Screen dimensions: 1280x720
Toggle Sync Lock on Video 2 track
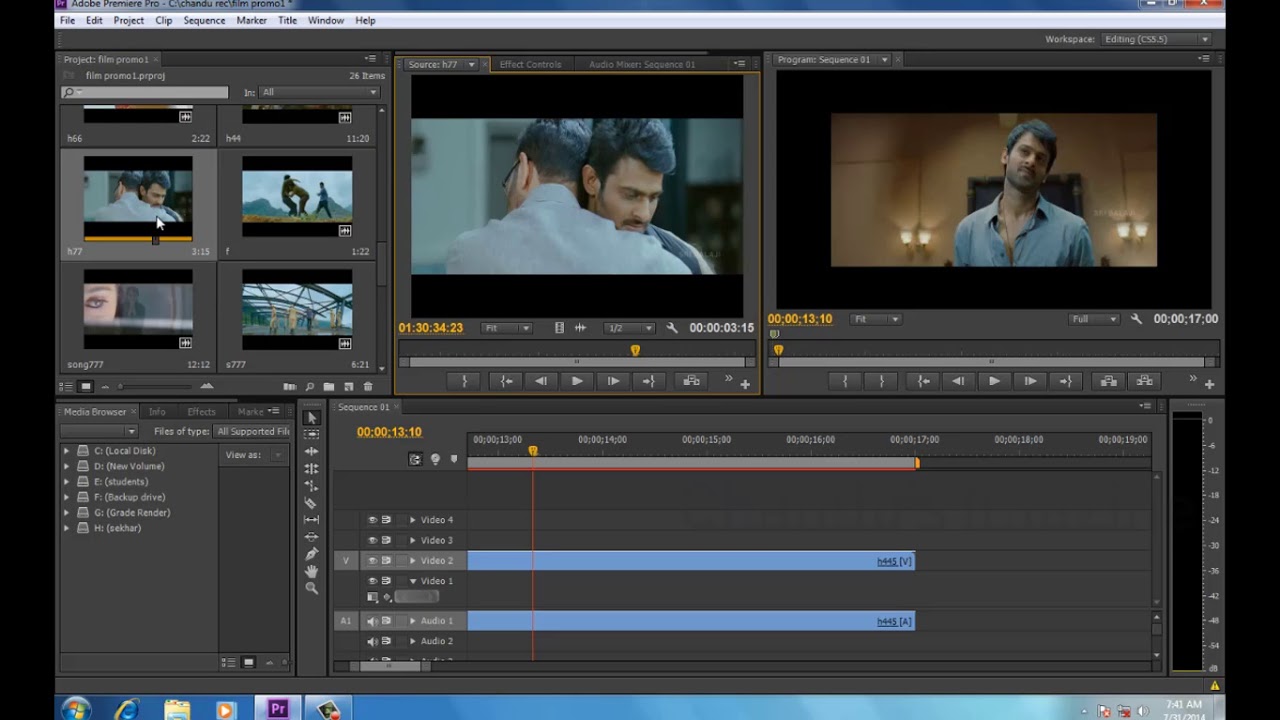pos(386,561)
